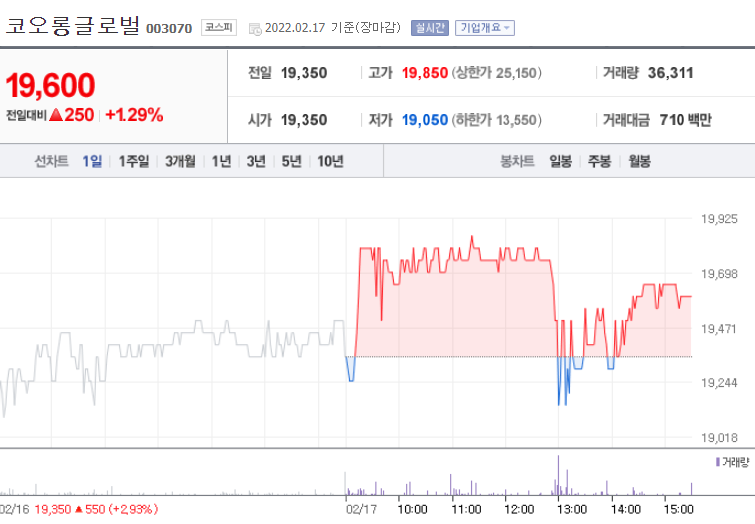Select the 3년 line chart tab
This screenshot has width=755, height=524.
[256, 161]
